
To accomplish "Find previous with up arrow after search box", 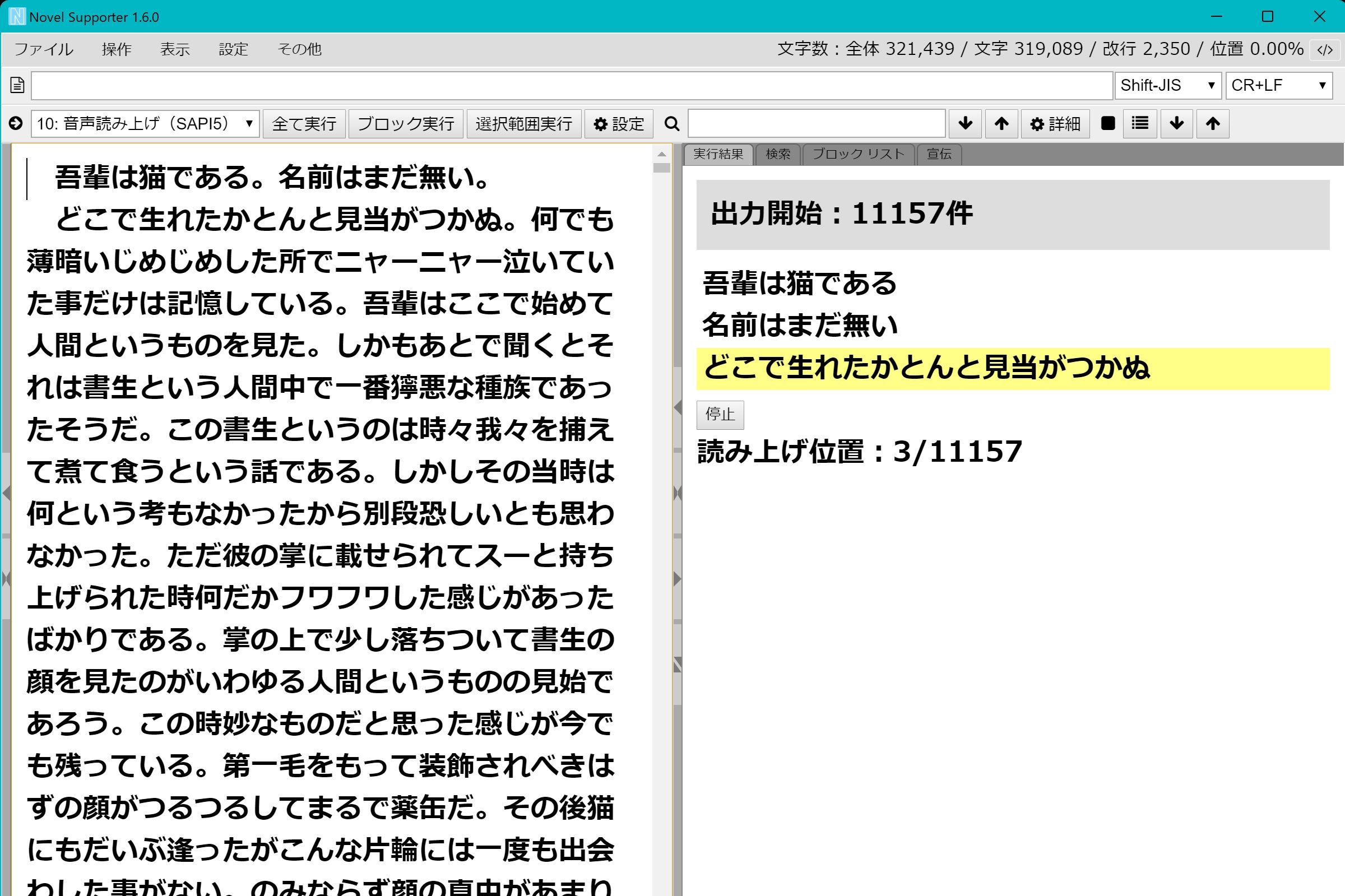I will [1001, 124].
